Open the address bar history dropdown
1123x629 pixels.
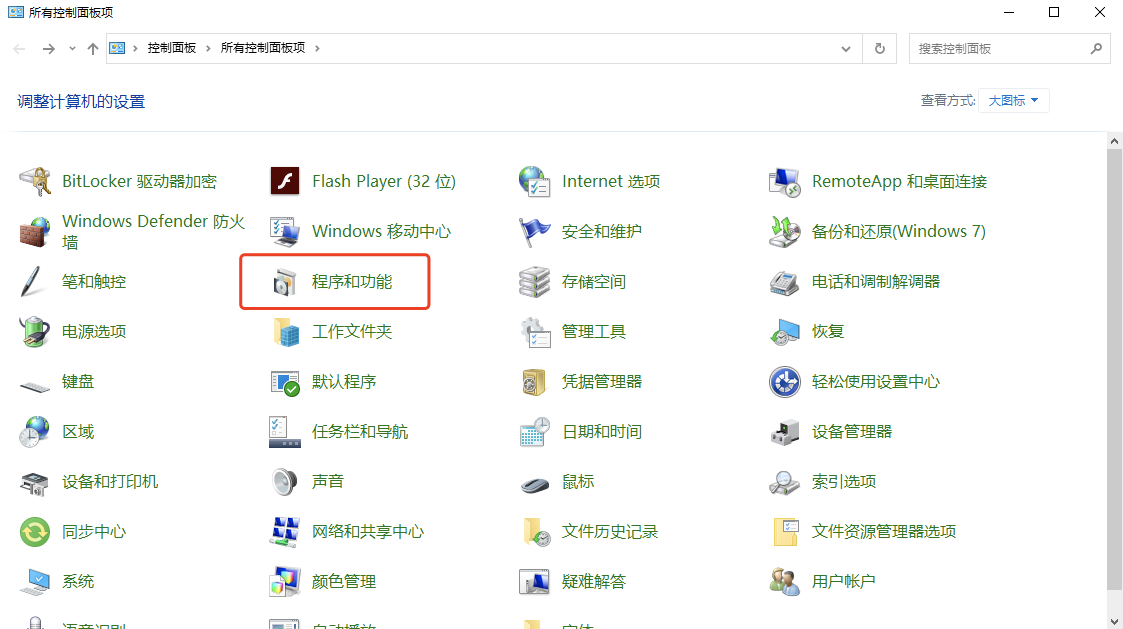845,47
